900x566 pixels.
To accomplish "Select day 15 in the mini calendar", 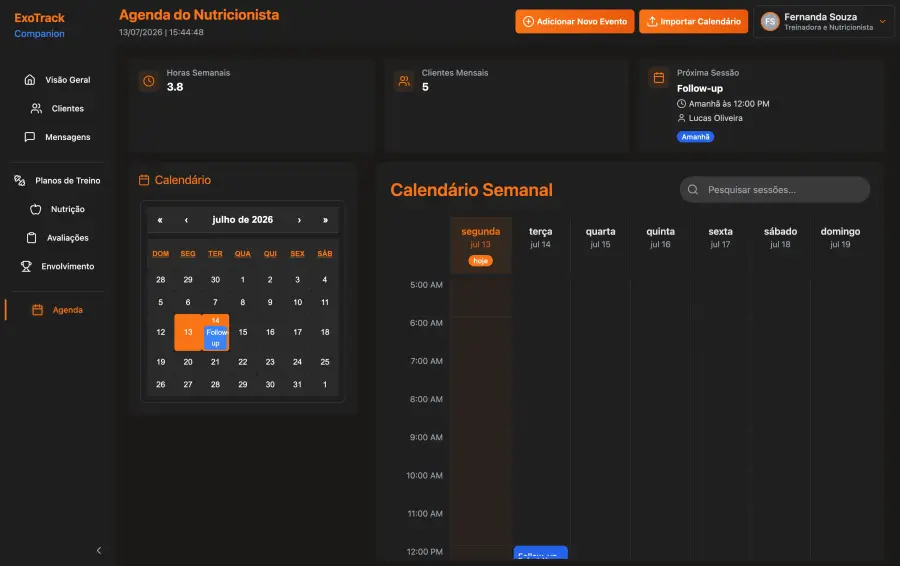I will (243, 332).
